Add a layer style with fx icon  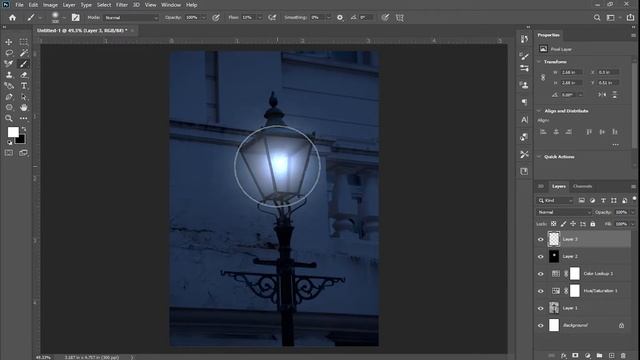[x=564, y=356]
